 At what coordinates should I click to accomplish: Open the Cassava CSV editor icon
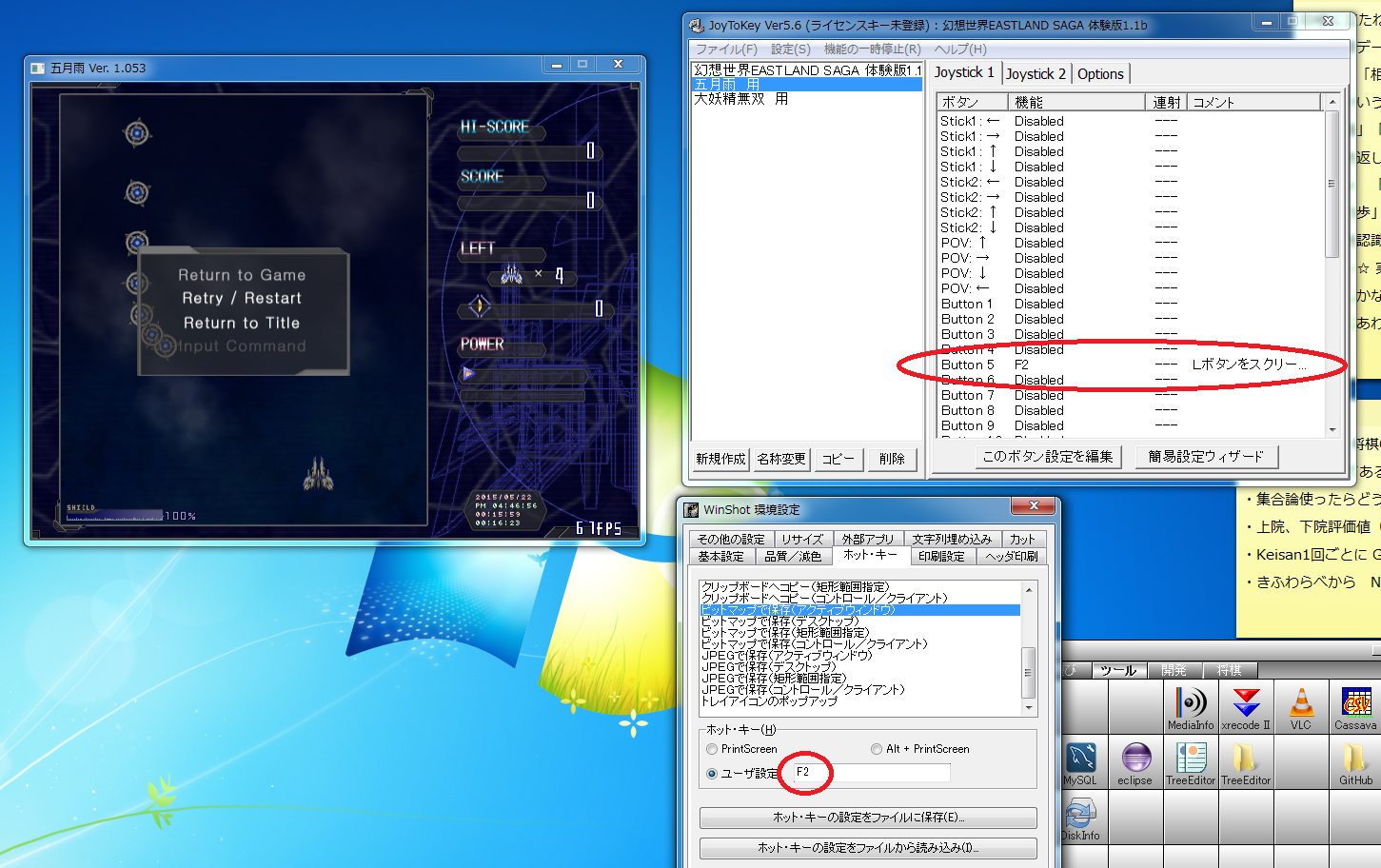click(x=1355, y=708)
